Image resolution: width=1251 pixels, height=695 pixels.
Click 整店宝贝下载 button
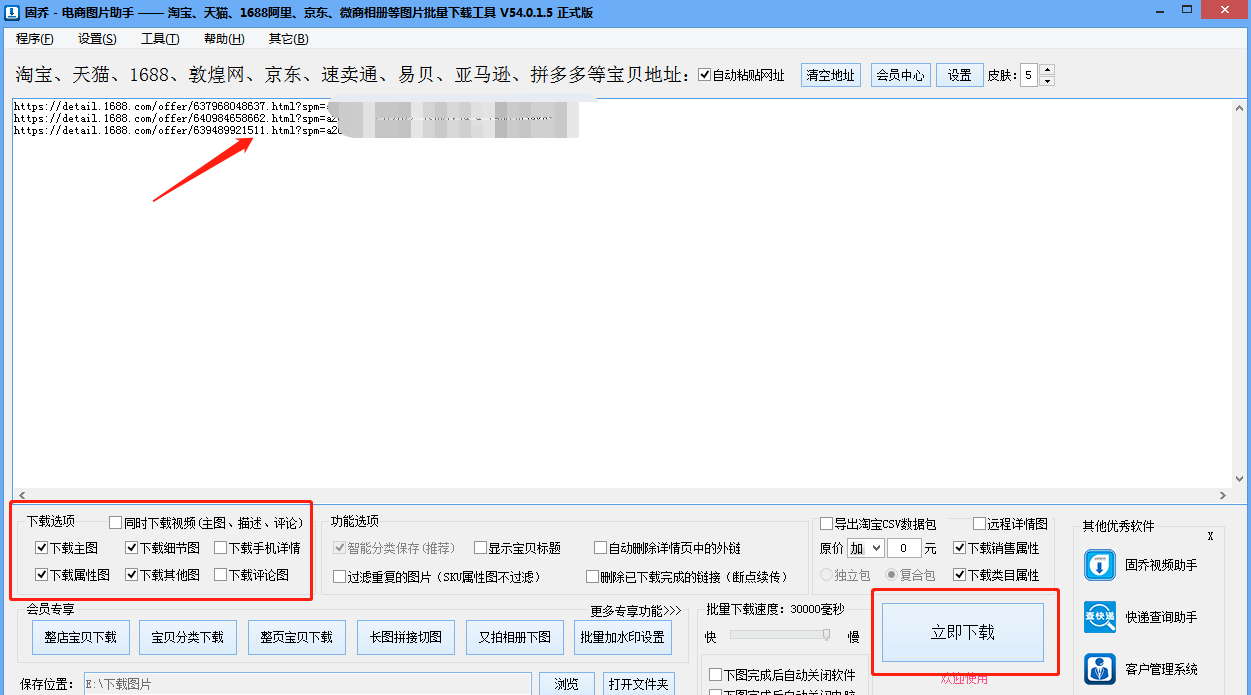pyautogui.click(x=81, y=637)
